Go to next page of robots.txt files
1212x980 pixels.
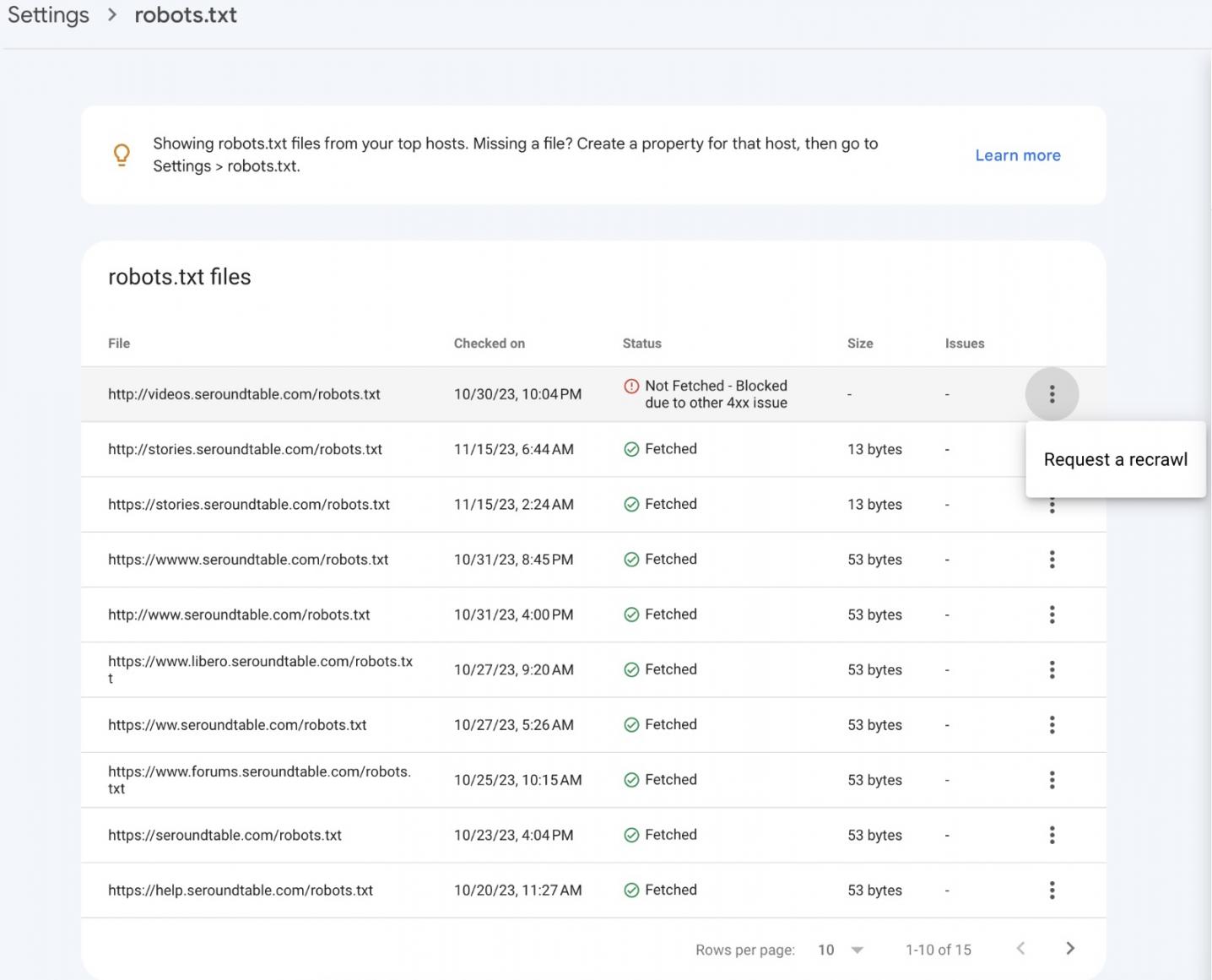click(x=1070, y=949)
